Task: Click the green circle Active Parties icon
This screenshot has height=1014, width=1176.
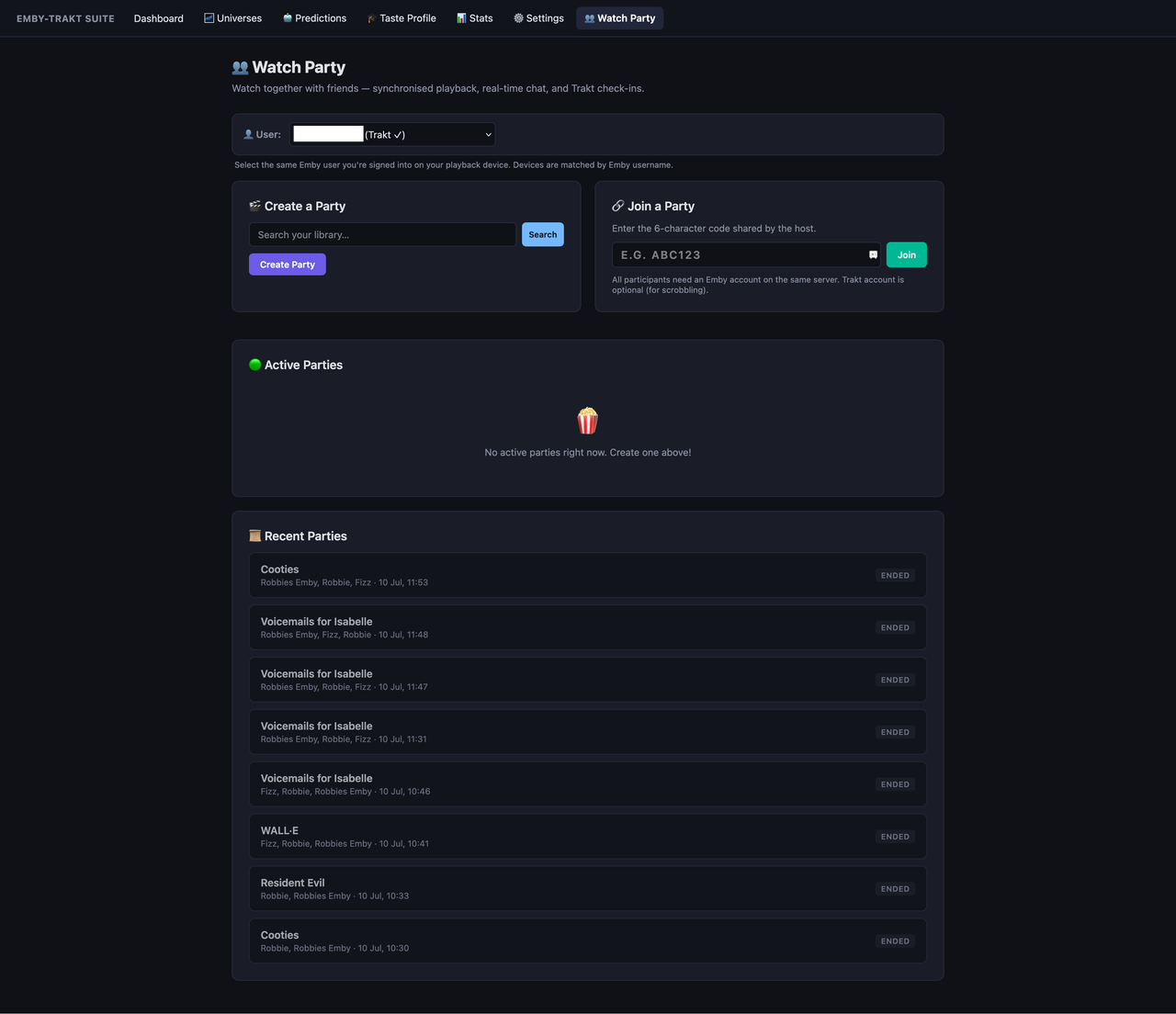Action: [x=255, y=365]
